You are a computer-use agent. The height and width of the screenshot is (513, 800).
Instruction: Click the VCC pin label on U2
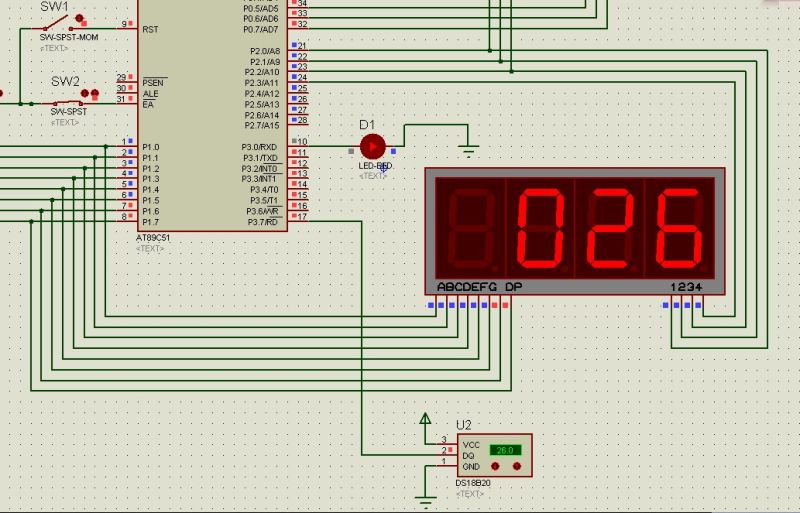coord(471,445)
